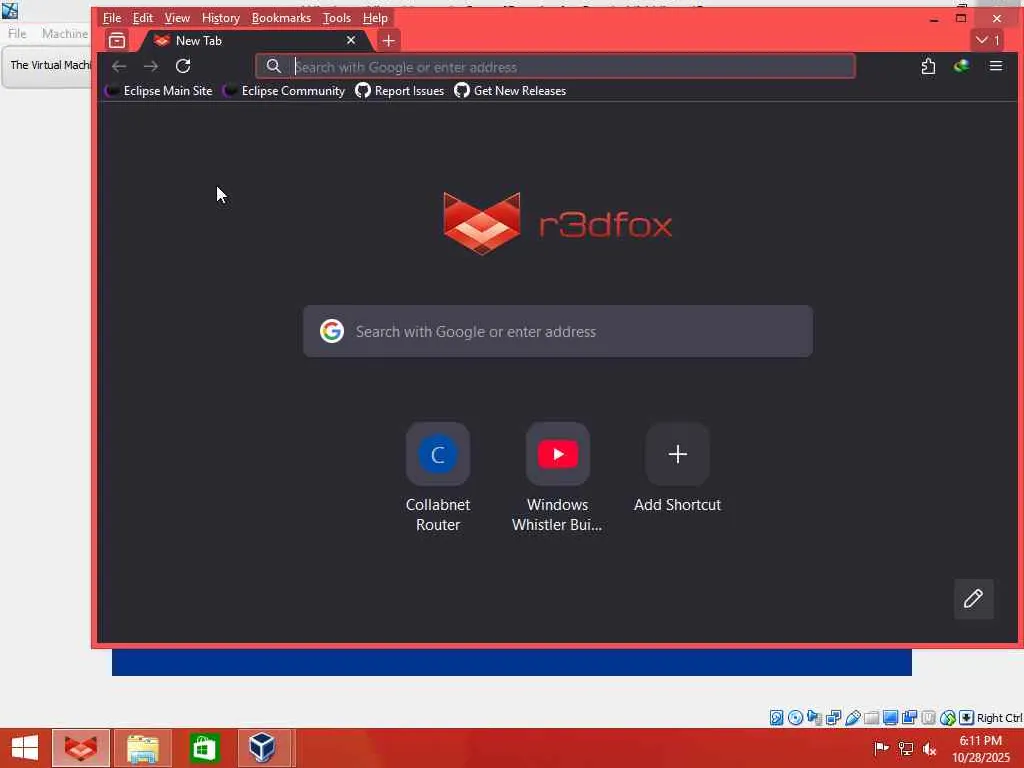
Task: Toggle the muted speaker tray icon
Action: point(929,748)
